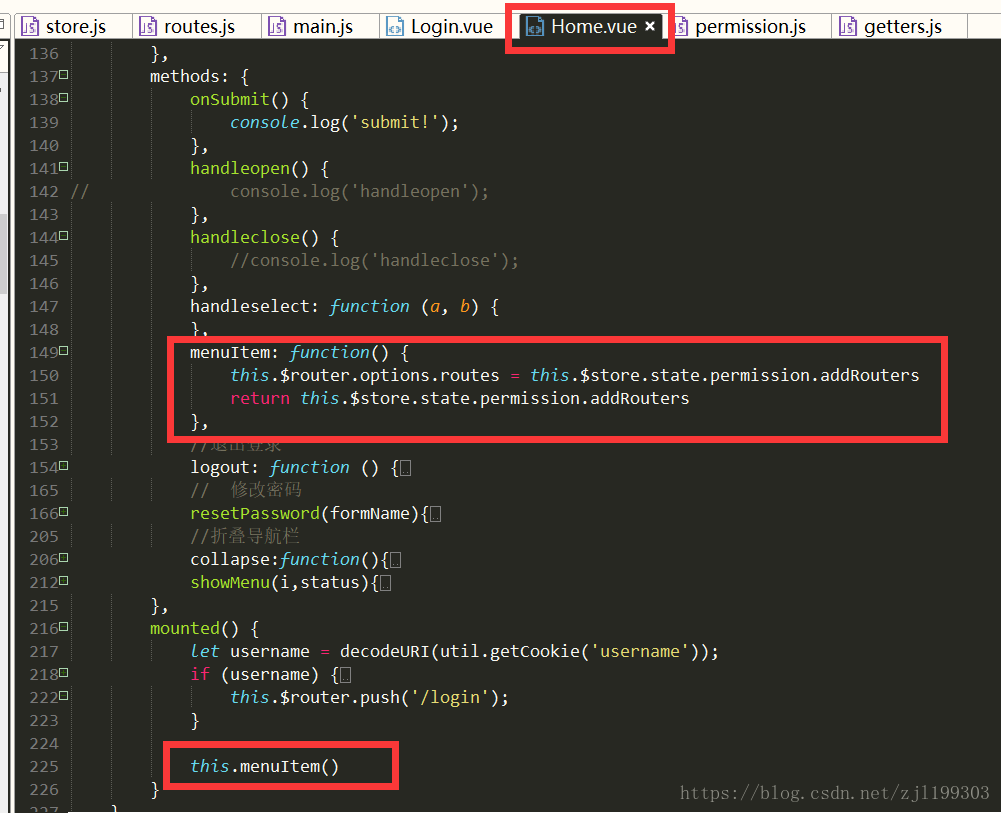
Task: Click 'handleselect' on line 147
Action: click(250, 307)
